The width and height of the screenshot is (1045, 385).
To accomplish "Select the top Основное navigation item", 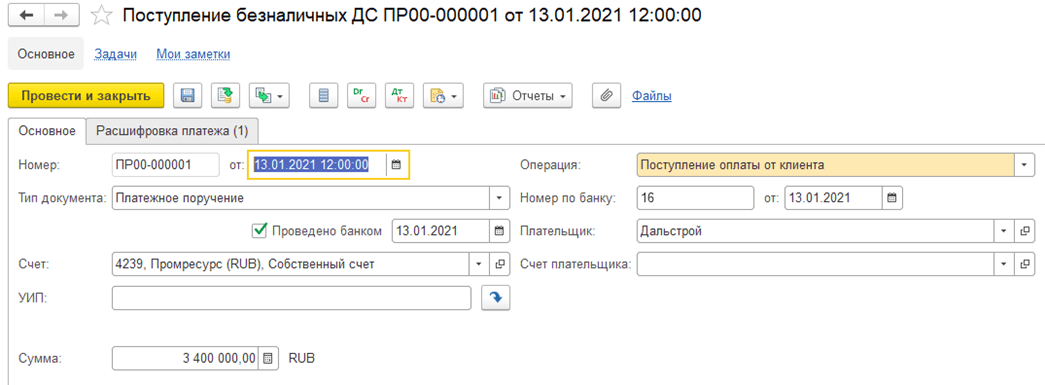I will [x=46, y=54].
